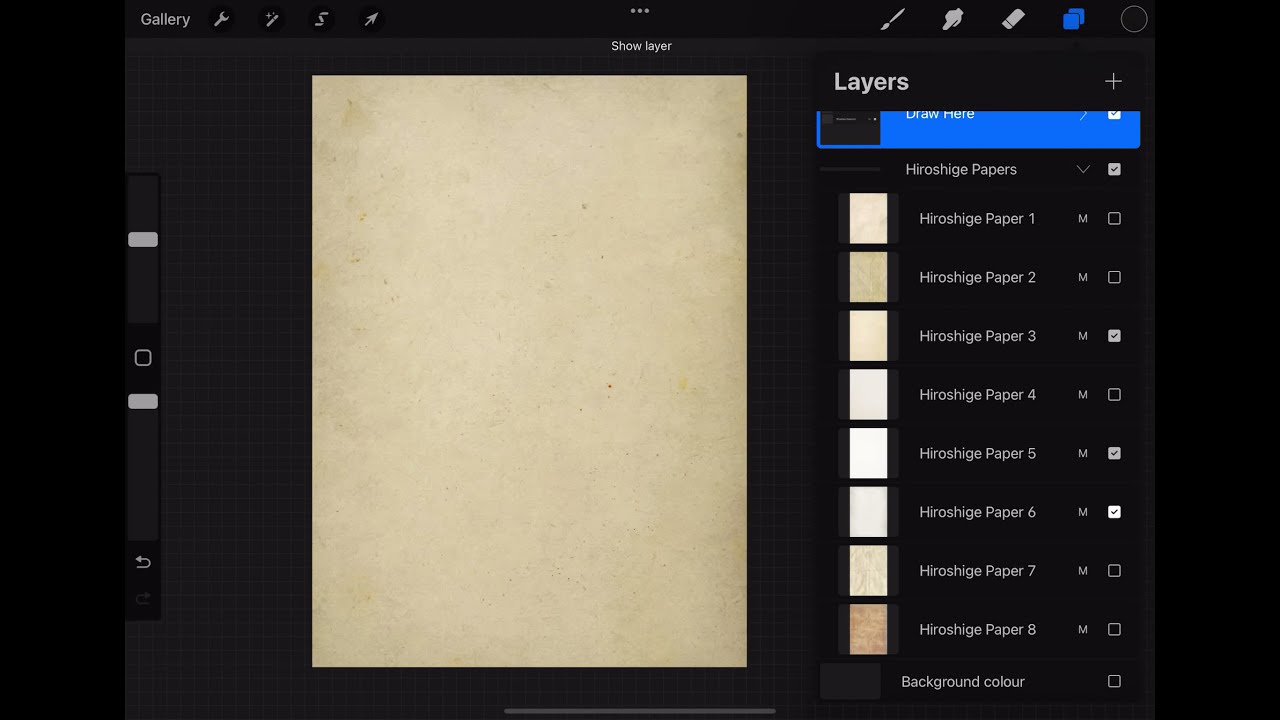
Task: Open the Actions wrench menu
Action: pyautogui.click(x=222, y=19)
